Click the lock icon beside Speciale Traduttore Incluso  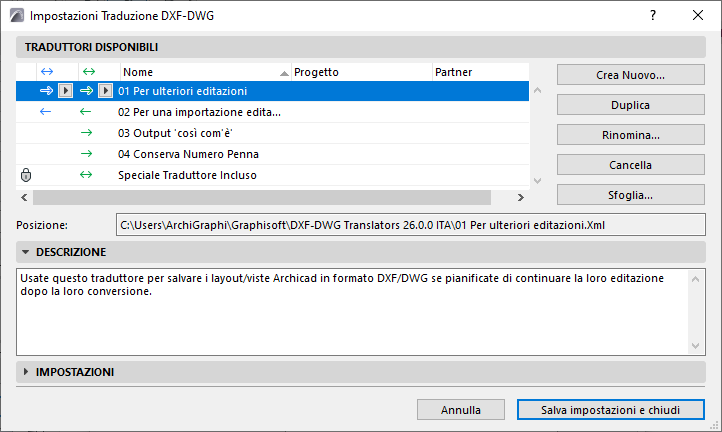pos(27,175)
